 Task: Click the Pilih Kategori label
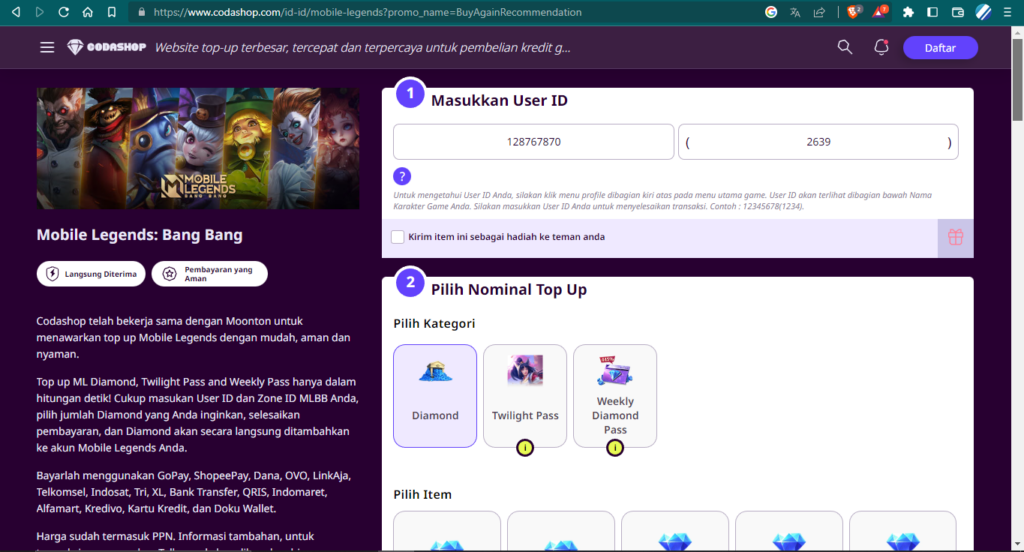(x=434, y=323)
